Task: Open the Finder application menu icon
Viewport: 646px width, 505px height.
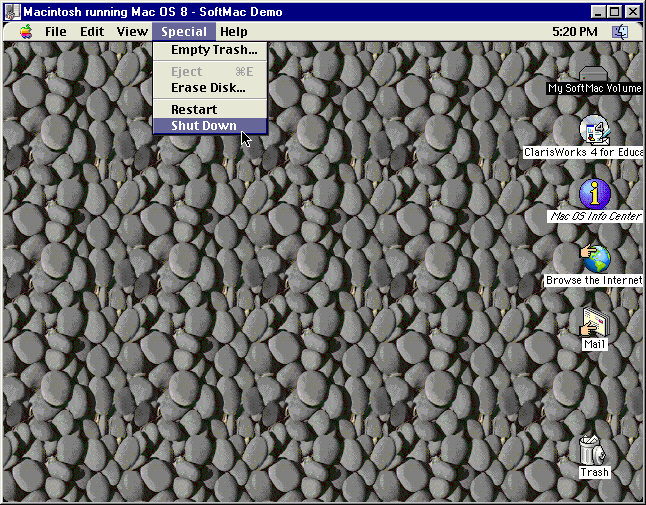Action: point(620,32)
